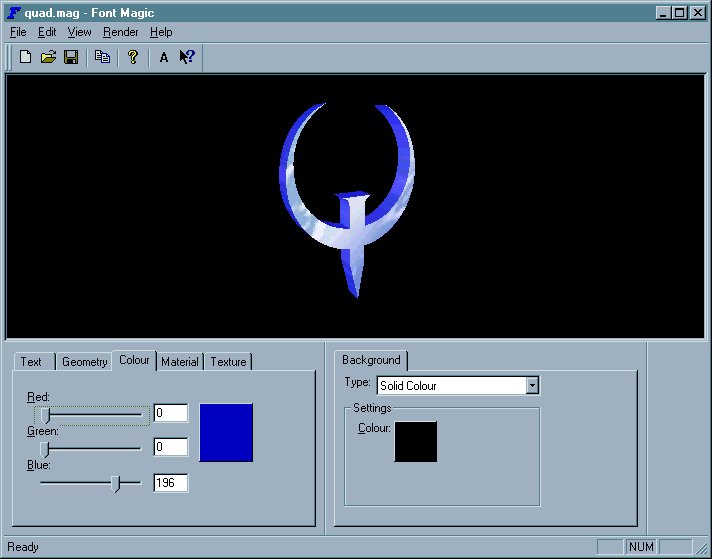Click the NUM status bar indicator
The height and width of the screenshot is (559, 712).
[x=641, y=547]
